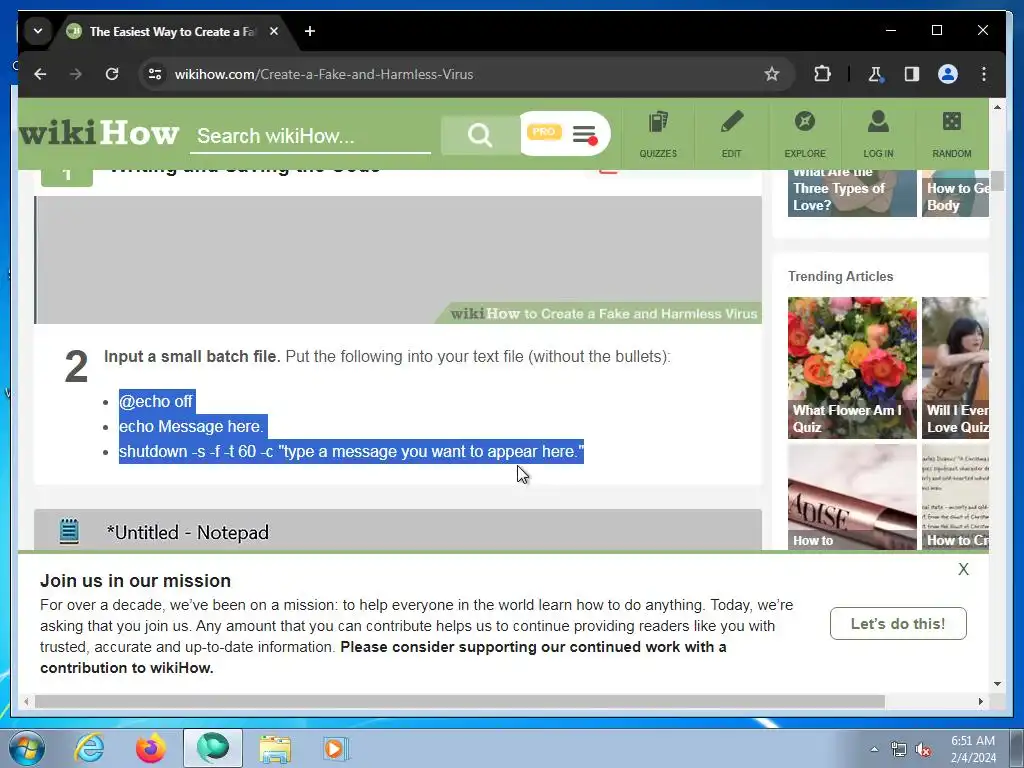Open 'What Flower Am I Quiz' thumbnail

852,368
